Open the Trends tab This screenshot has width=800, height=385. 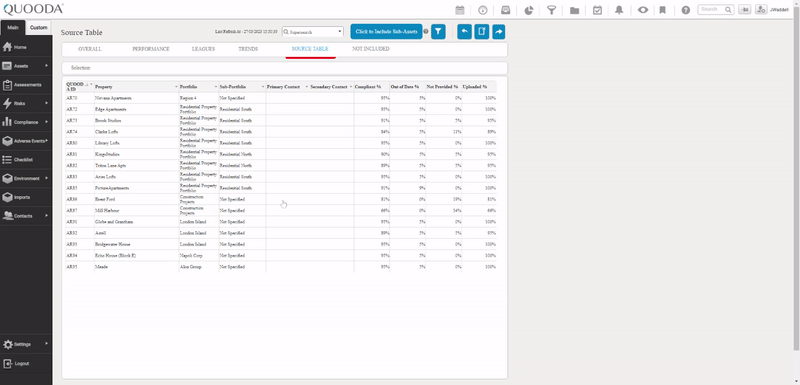[x=248, y=49]
